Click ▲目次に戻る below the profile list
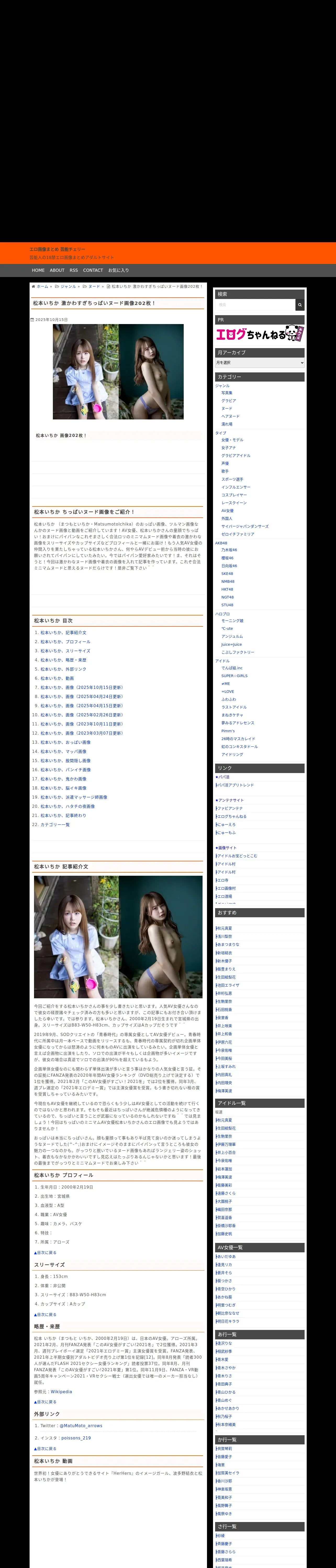 click(x=45, y=1253)
